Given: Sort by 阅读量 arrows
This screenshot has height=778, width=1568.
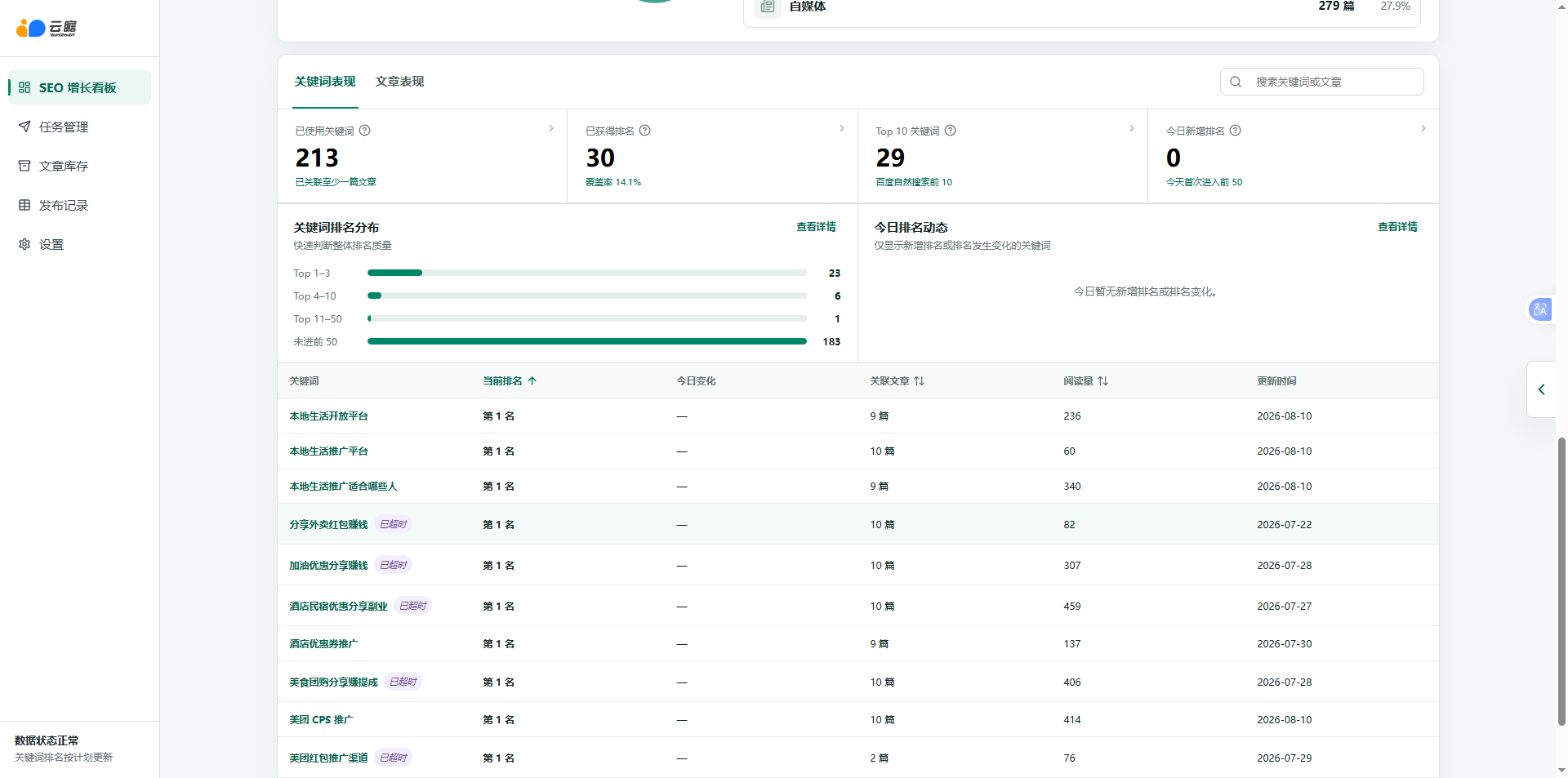Looking at the screenshot, I should [1103, 381].
